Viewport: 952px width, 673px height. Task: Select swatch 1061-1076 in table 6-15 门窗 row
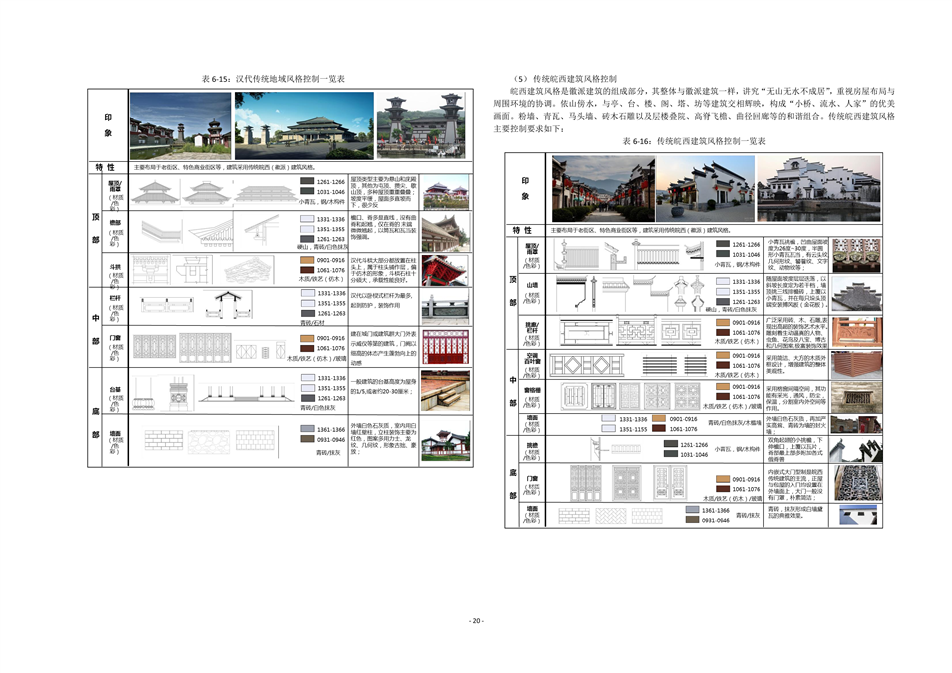click(x=307, y=348)
